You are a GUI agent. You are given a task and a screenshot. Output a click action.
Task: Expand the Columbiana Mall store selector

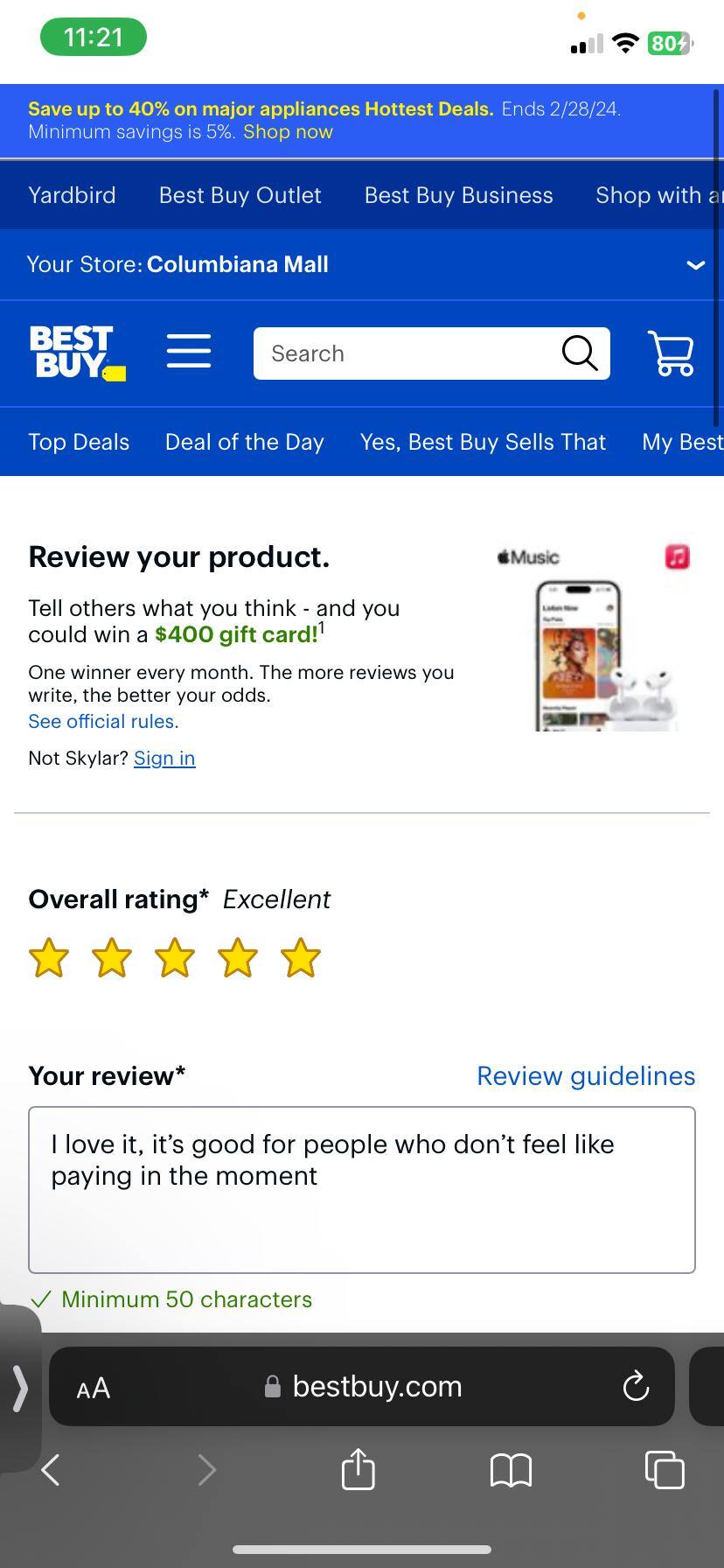coord(695,264)
